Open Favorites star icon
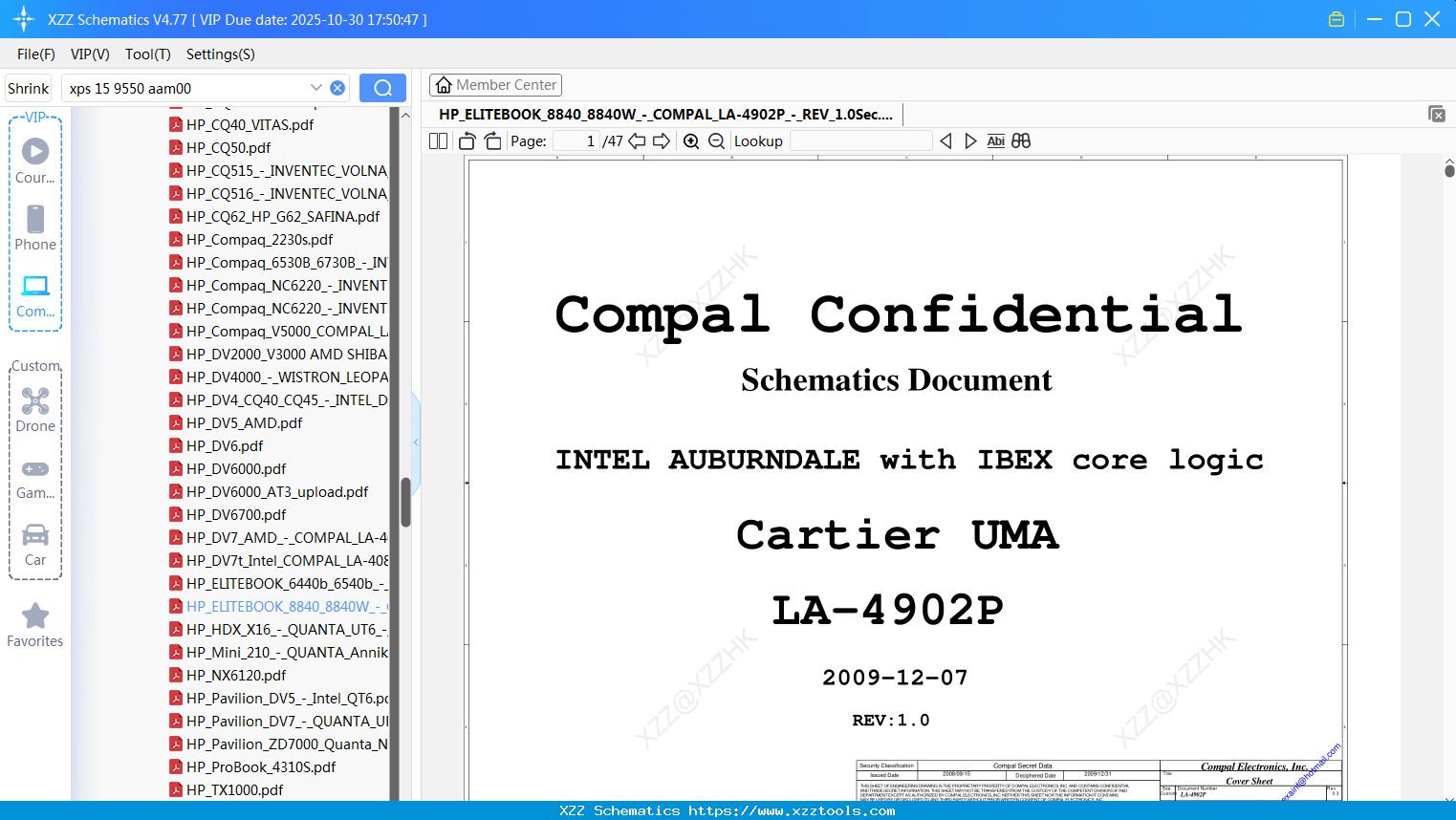 35,616
